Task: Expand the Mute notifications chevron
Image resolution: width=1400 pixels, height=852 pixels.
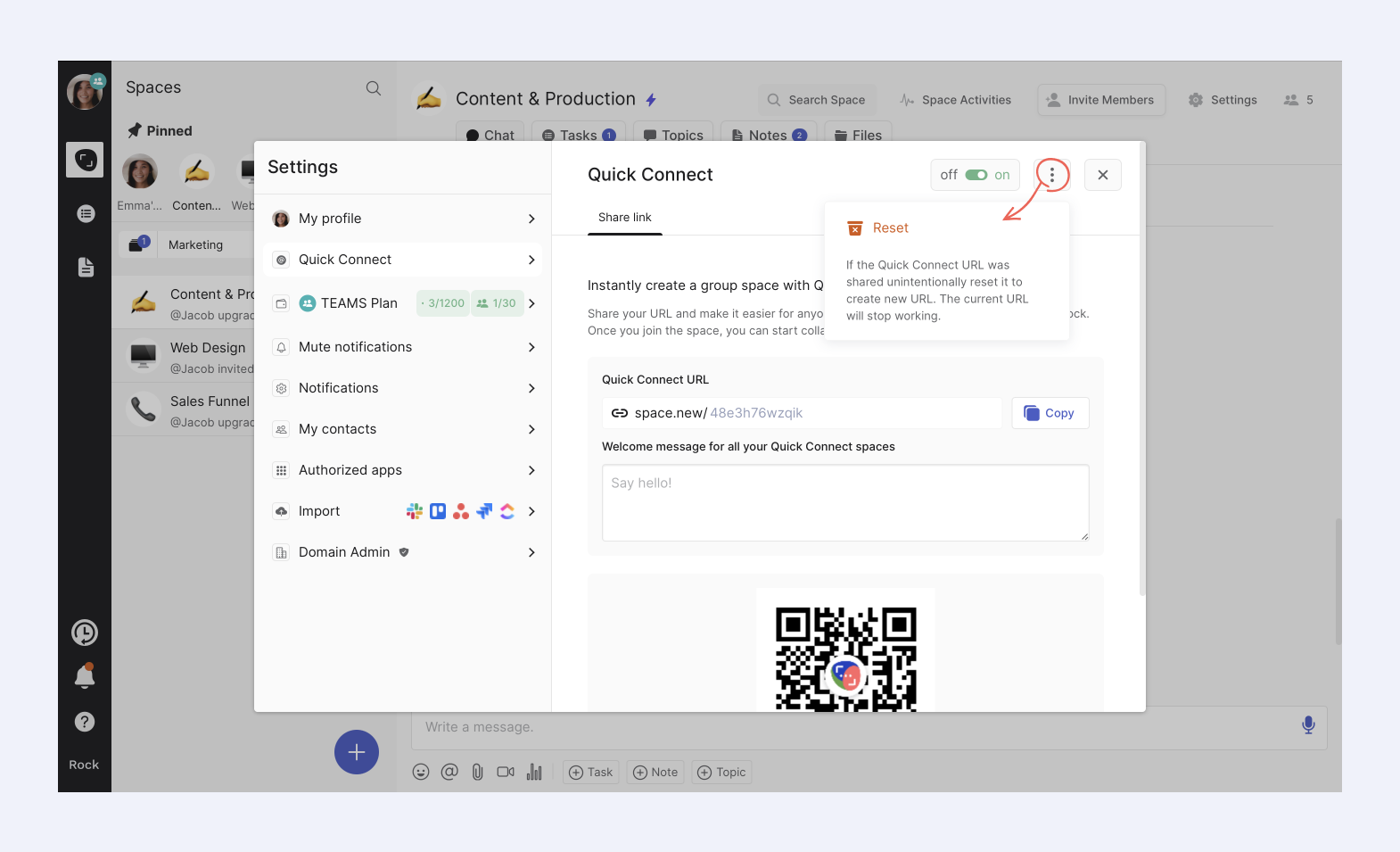Action: click(531, 347)
